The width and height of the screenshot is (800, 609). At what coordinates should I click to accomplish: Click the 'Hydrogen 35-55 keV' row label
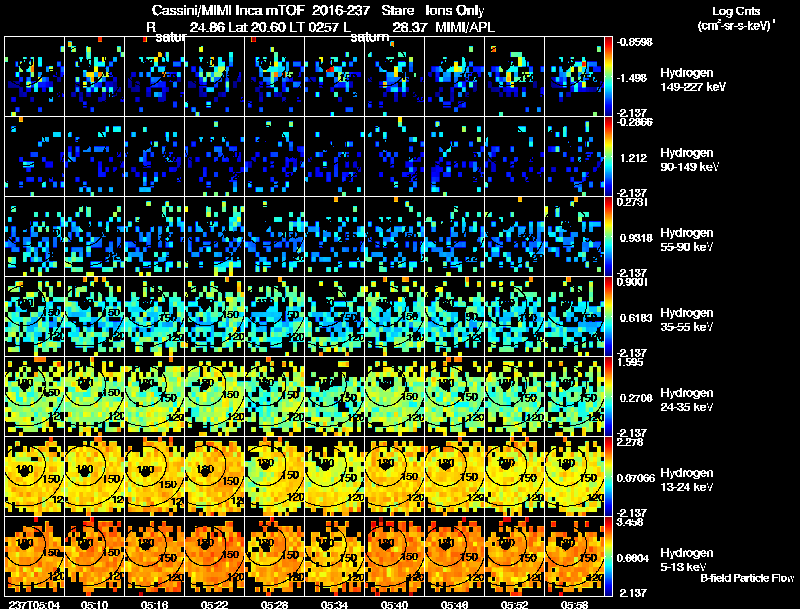pyautogui.click(x=687, y=320)
